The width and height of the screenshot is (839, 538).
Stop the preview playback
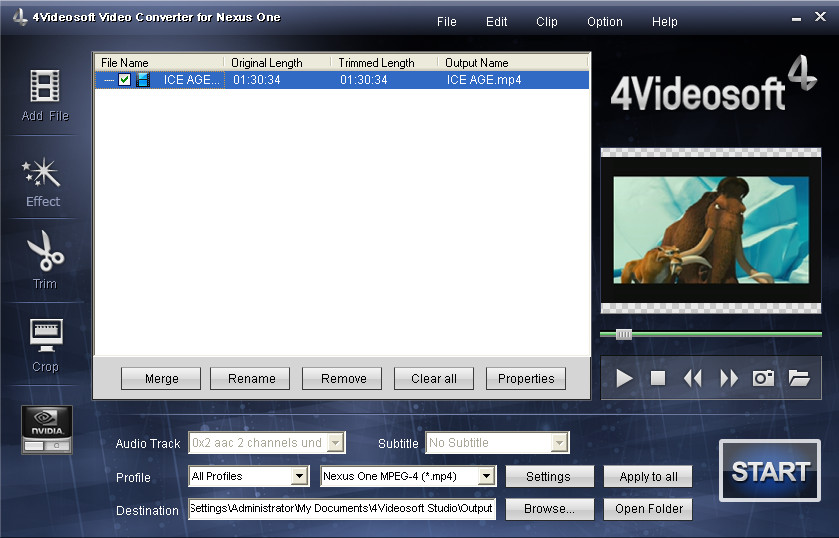coord(658,378)
